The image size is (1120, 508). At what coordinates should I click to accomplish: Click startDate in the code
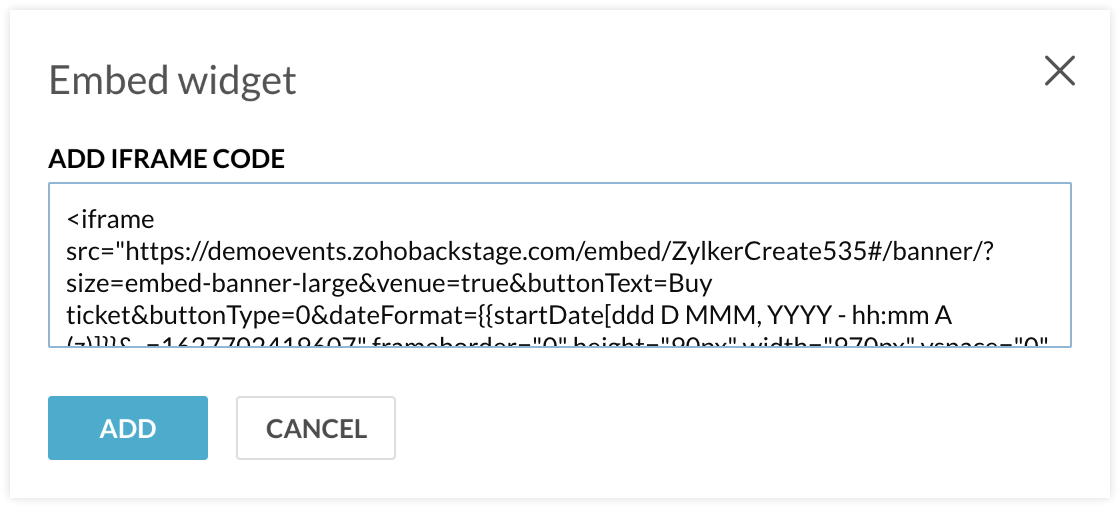[x=527, y=317]
